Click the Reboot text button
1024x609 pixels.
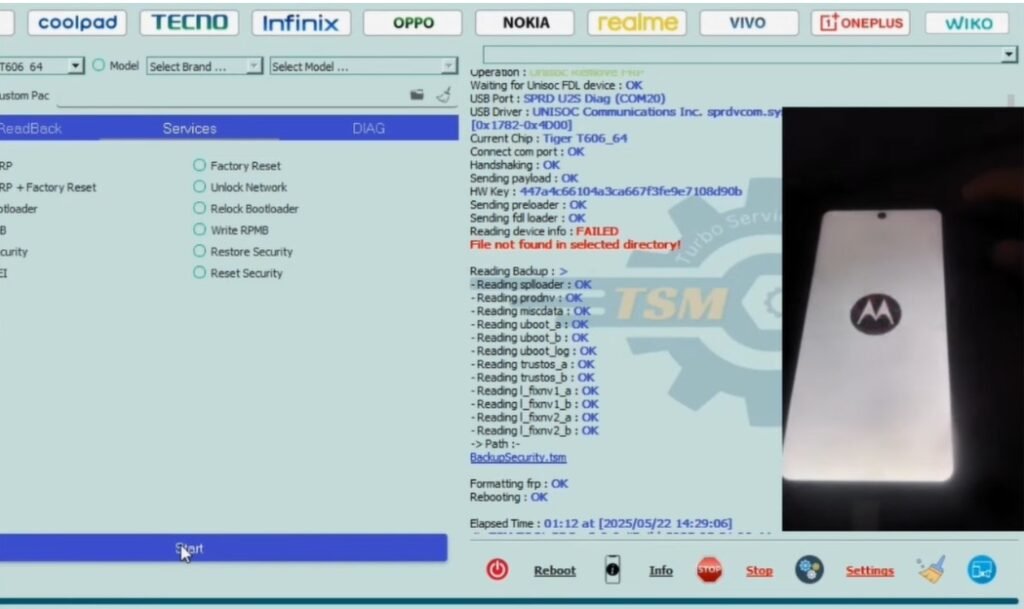[x=554, y=570]
